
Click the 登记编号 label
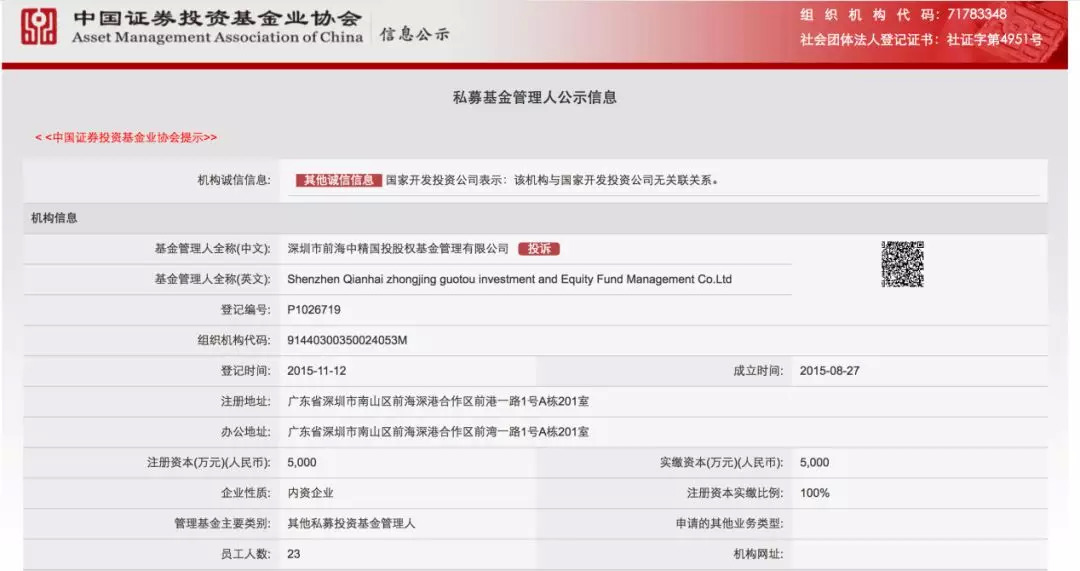(245, 310)
